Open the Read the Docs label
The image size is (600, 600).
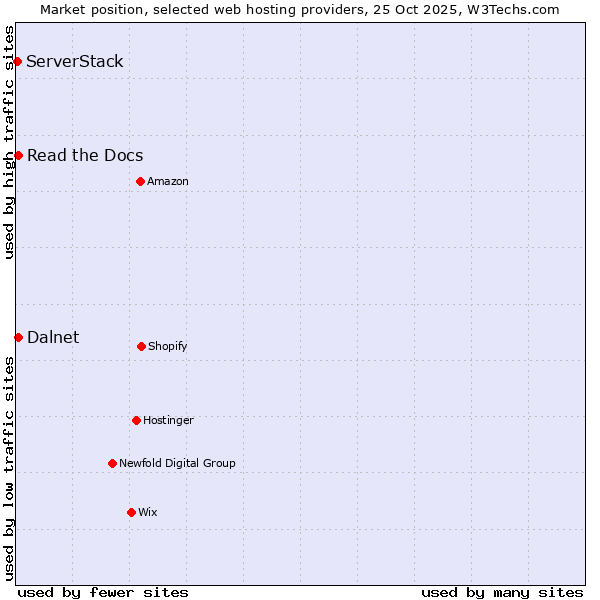pos(85,156)
